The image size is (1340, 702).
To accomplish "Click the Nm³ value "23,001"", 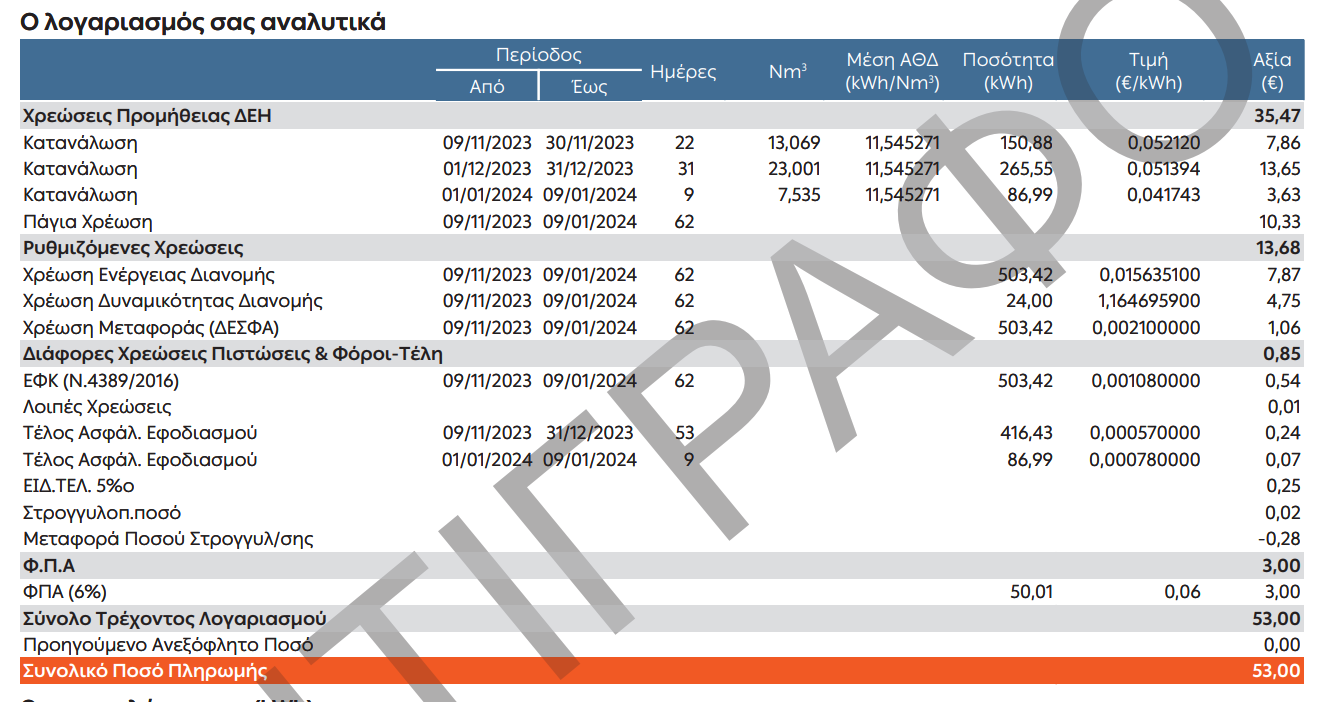I will 794,169.
